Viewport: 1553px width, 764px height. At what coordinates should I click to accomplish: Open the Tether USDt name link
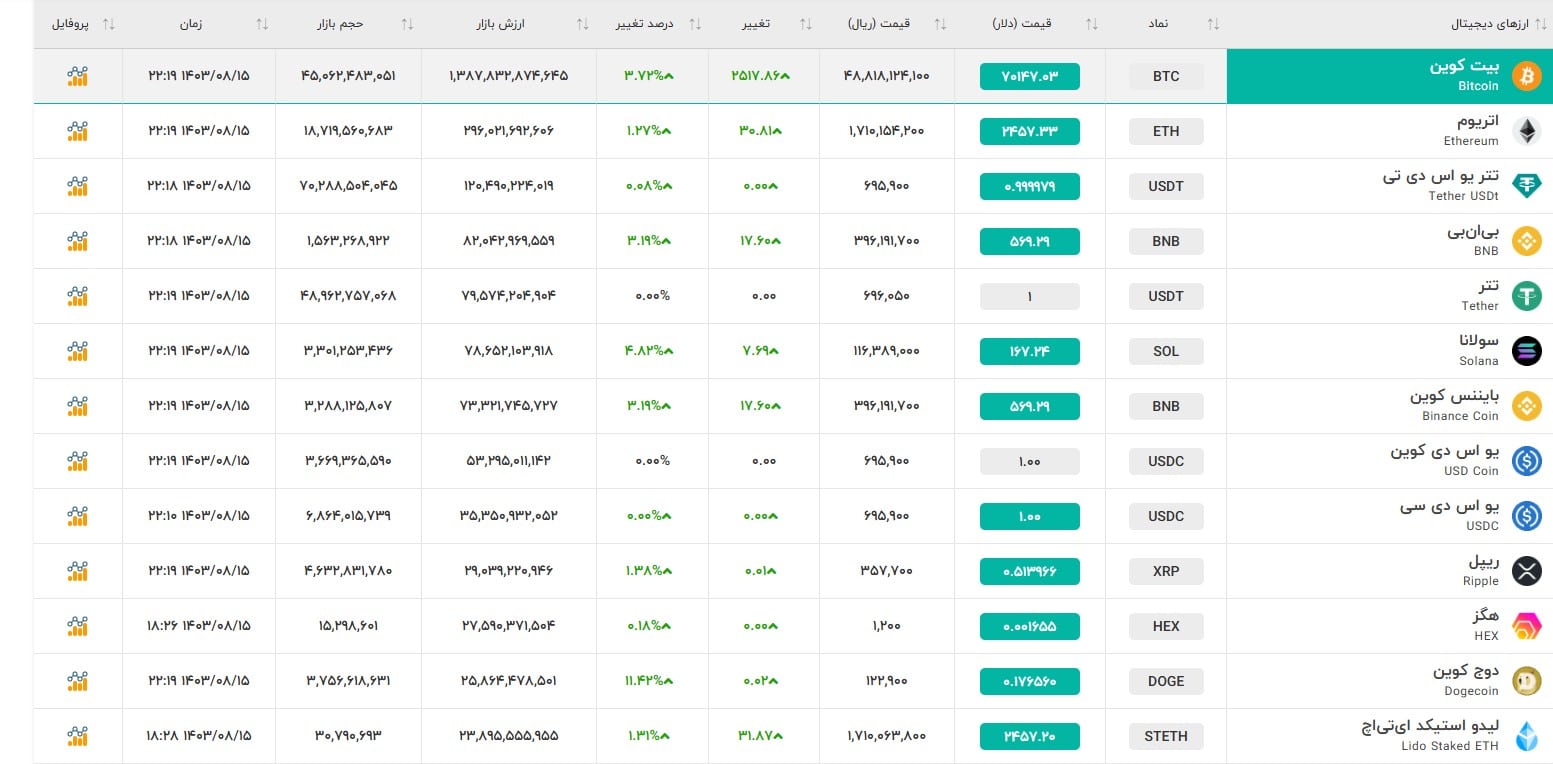point(1442,186)
